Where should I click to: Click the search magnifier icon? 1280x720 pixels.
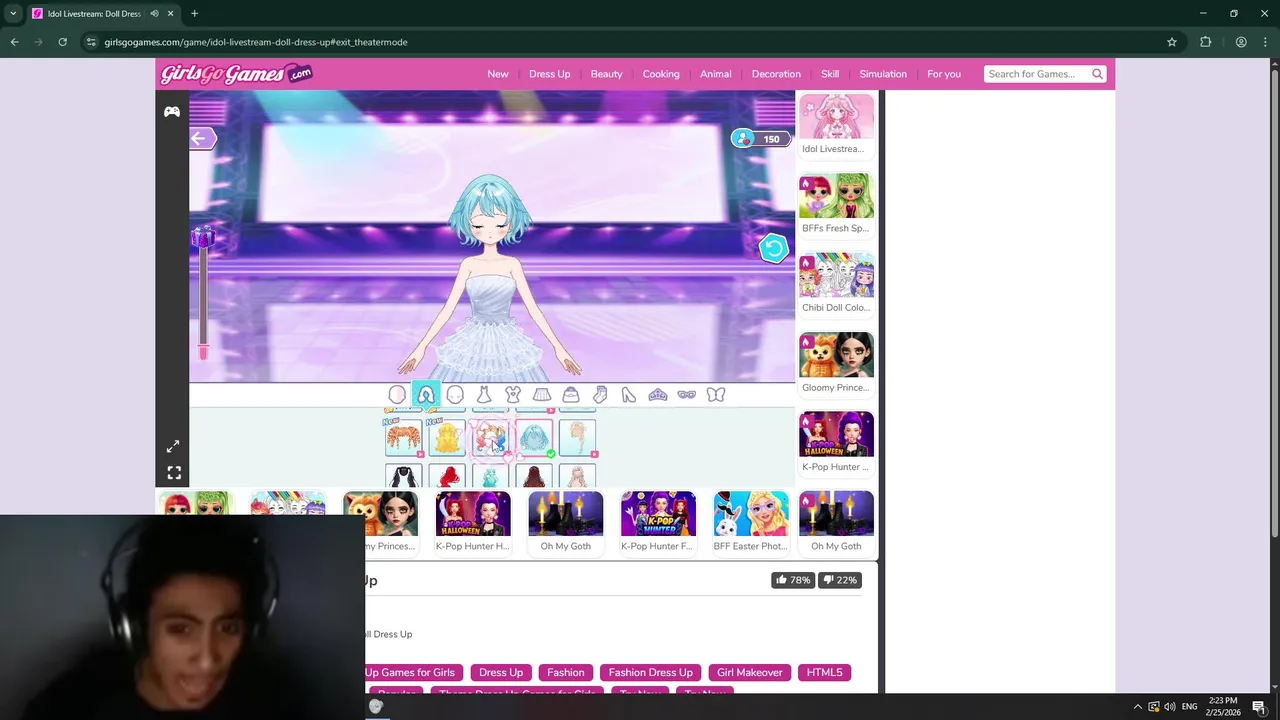click(1097, 74)
